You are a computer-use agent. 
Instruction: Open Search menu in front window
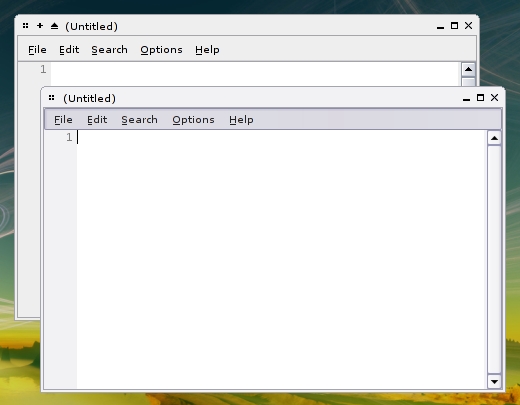[139, 120]
